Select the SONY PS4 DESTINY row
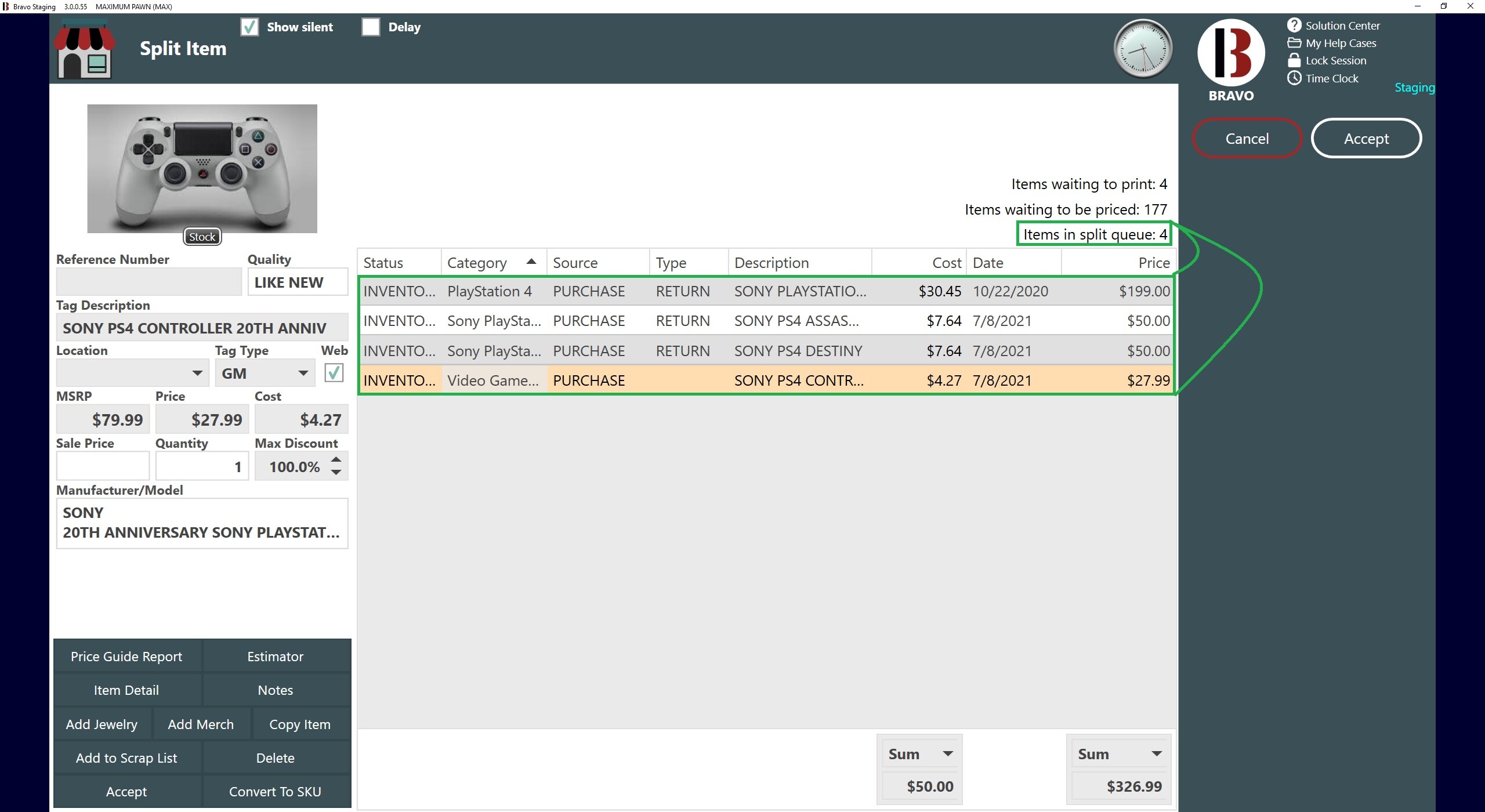Image resolution: width=1485 pixels, height=812 pixels. pyautogui.click(x=767, y=351)
